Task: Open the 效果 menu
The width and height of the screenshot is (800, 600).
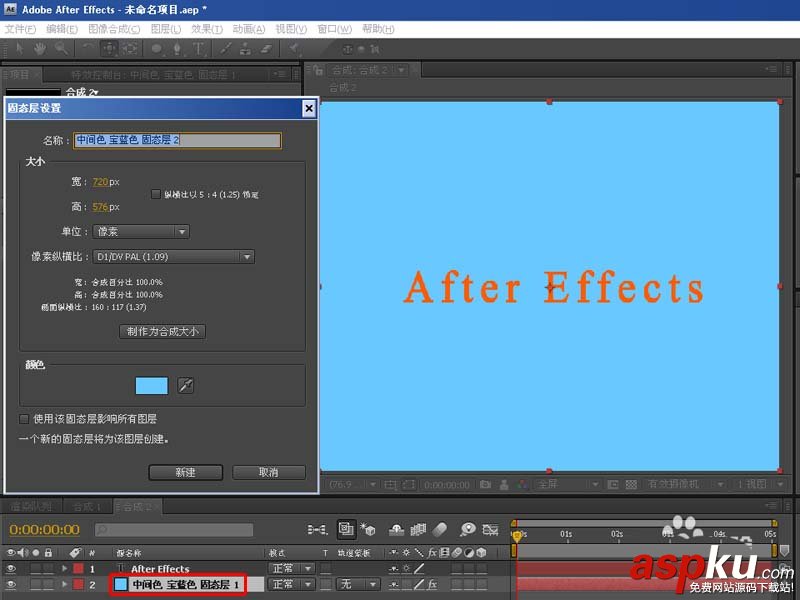Action: [x=207, y=29]
